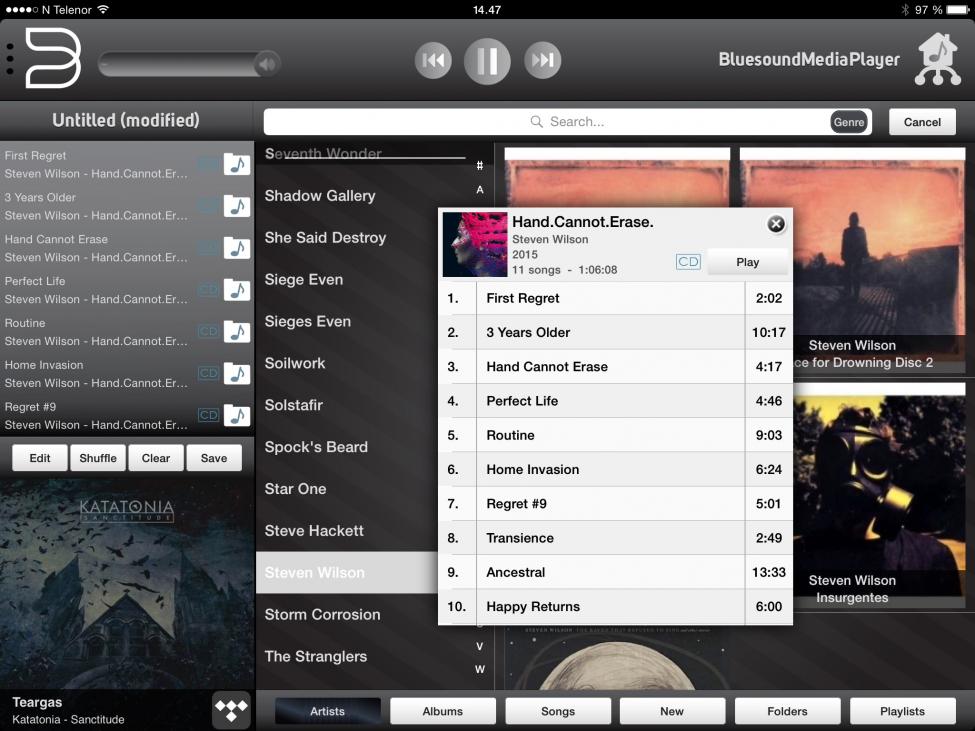Cancel the search

(922, 122)
